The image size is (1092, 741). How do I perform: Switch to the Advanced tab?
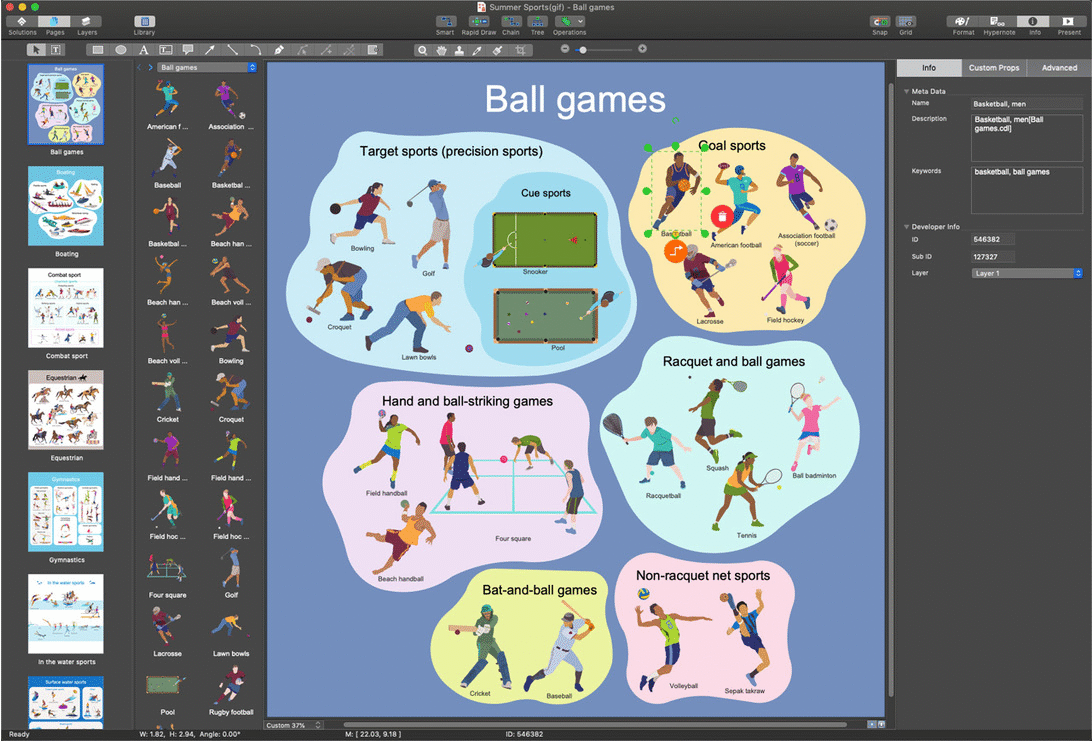(1059, 68)
